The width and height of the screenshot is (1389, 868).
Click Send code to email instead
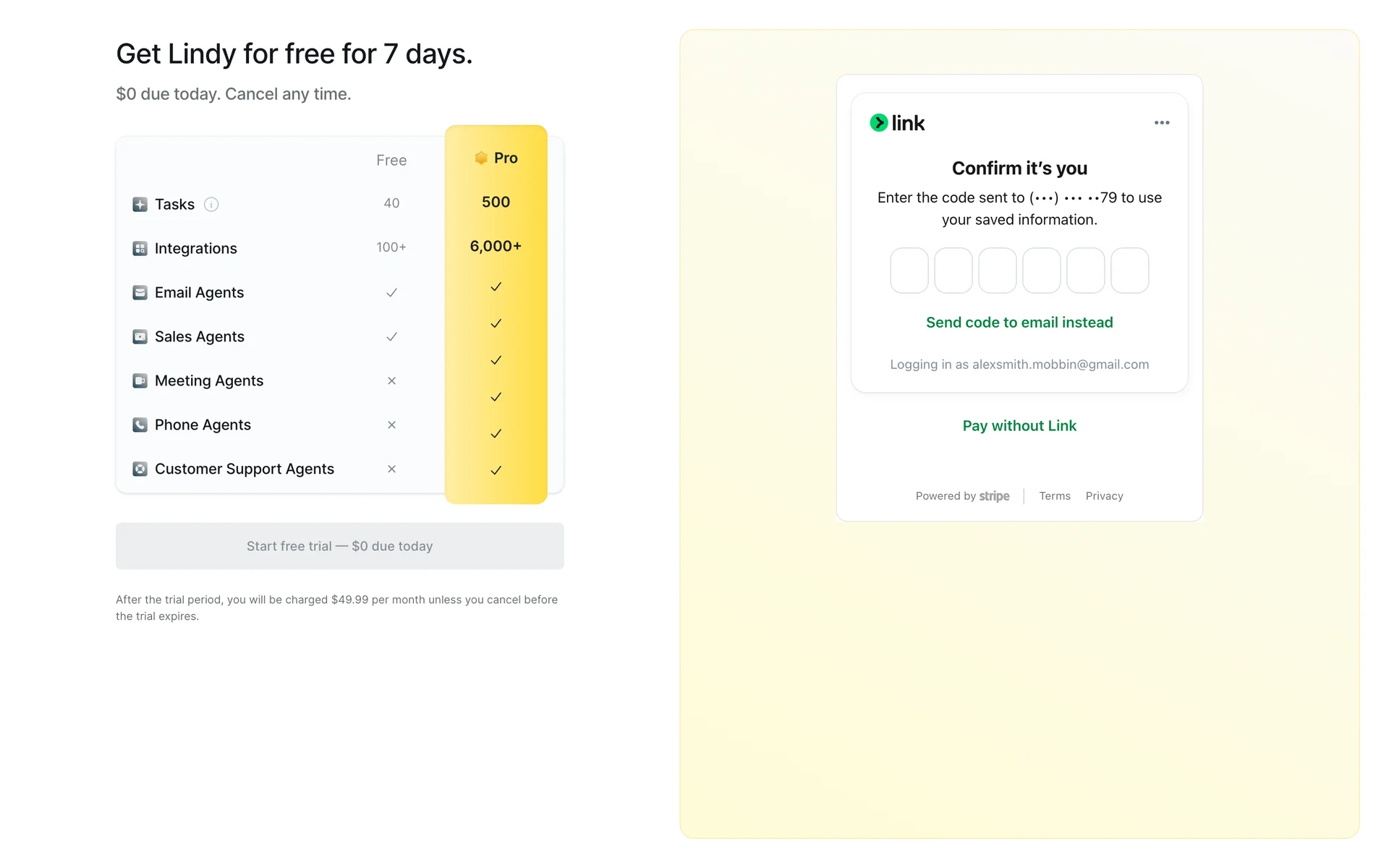1019,323
